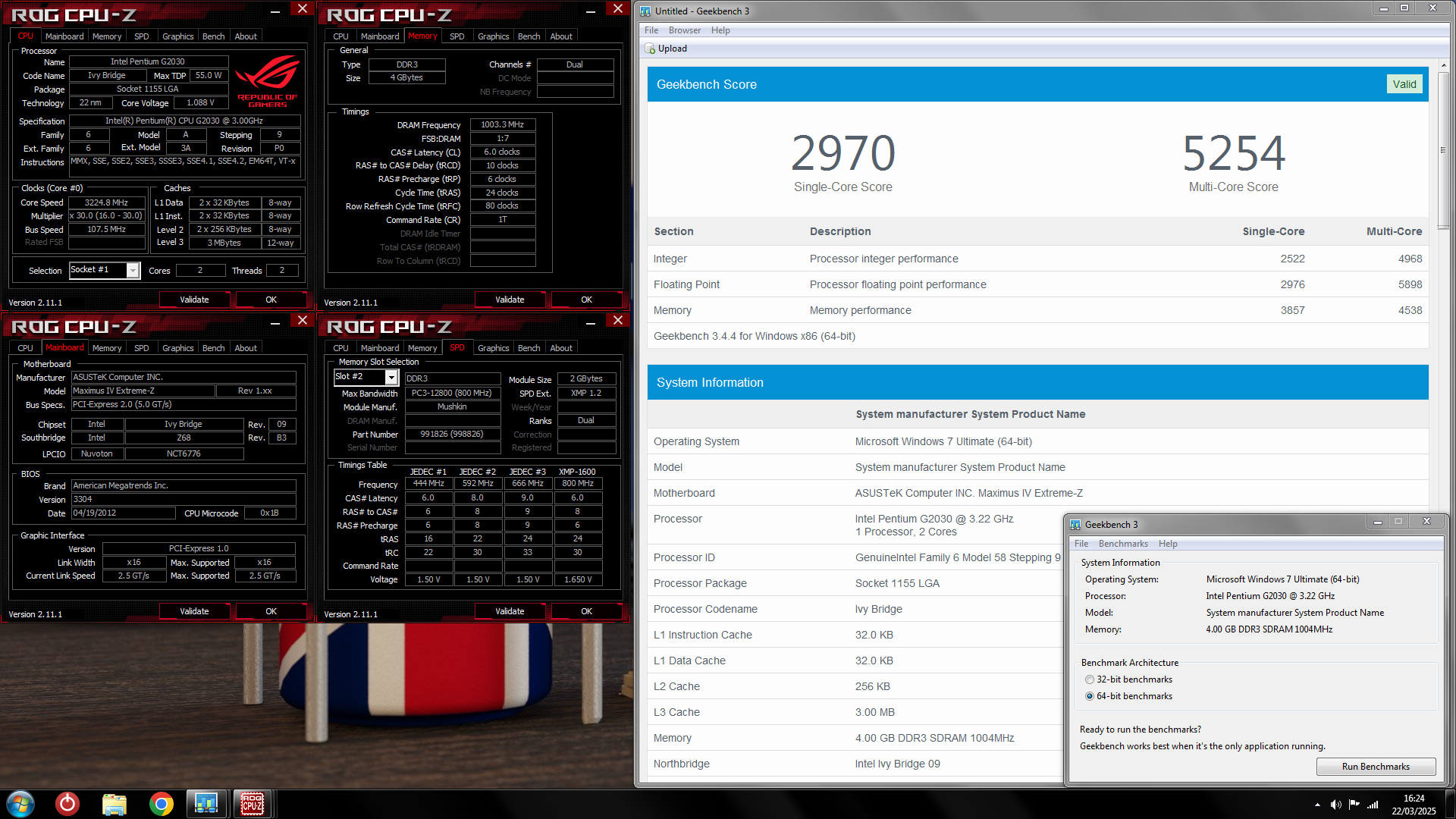This screenshot has height=819, width=1456.
Task: Open the Slot #2 memory slot dropdown
Action: [391, 377]
